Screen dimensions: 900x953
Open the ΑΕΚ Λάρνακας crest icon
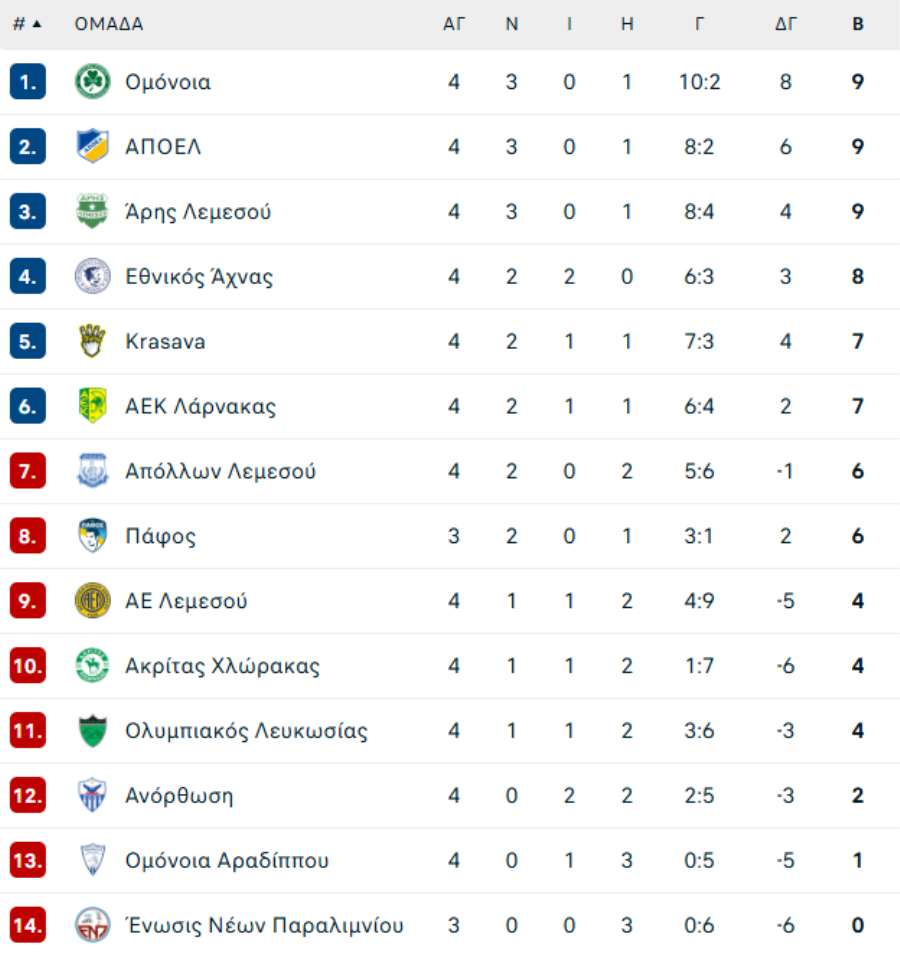pos(92,405)
